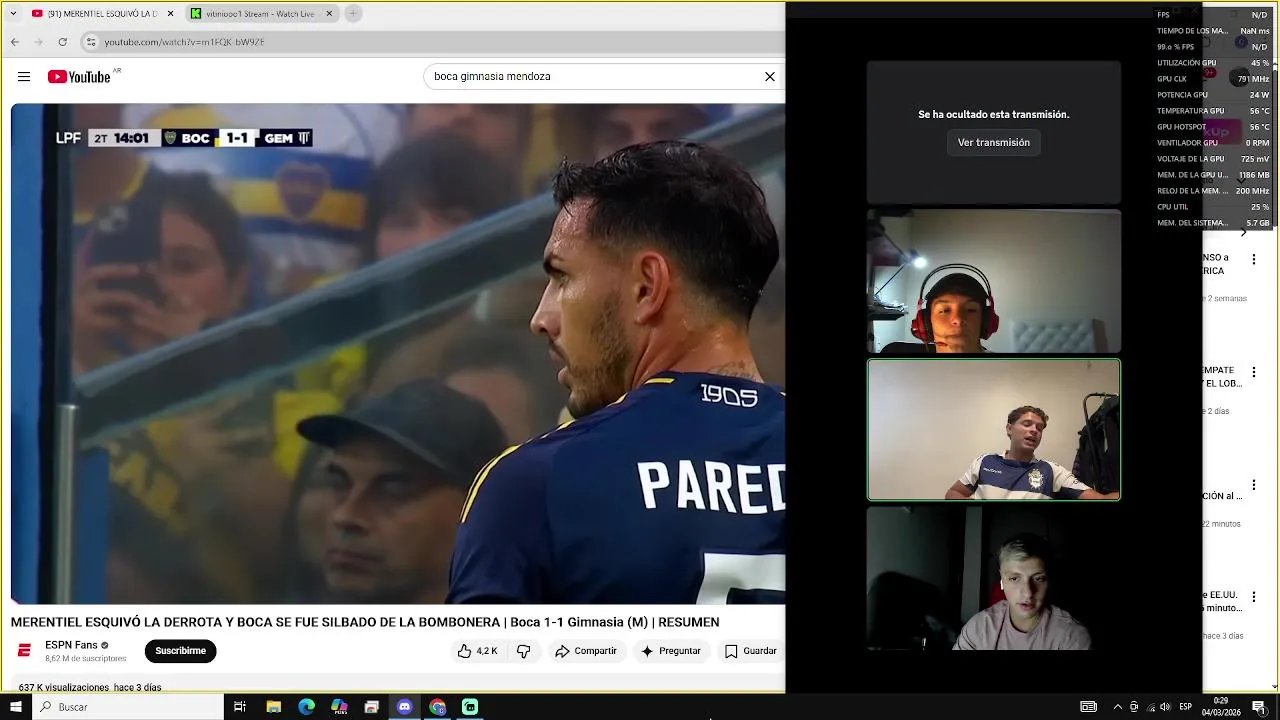The image size is (1280, 720).
Task: Open the Windows Start menu
Action: coord(15,707)
